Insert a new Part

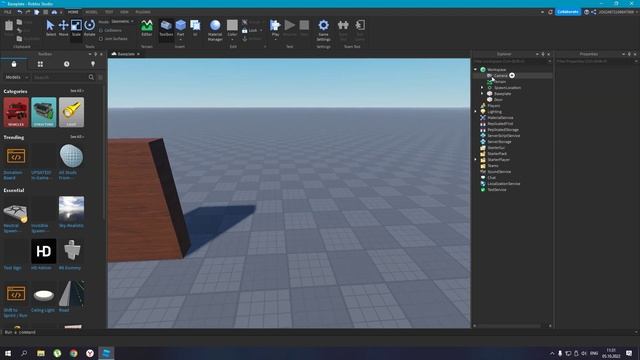tap(180, 25)
